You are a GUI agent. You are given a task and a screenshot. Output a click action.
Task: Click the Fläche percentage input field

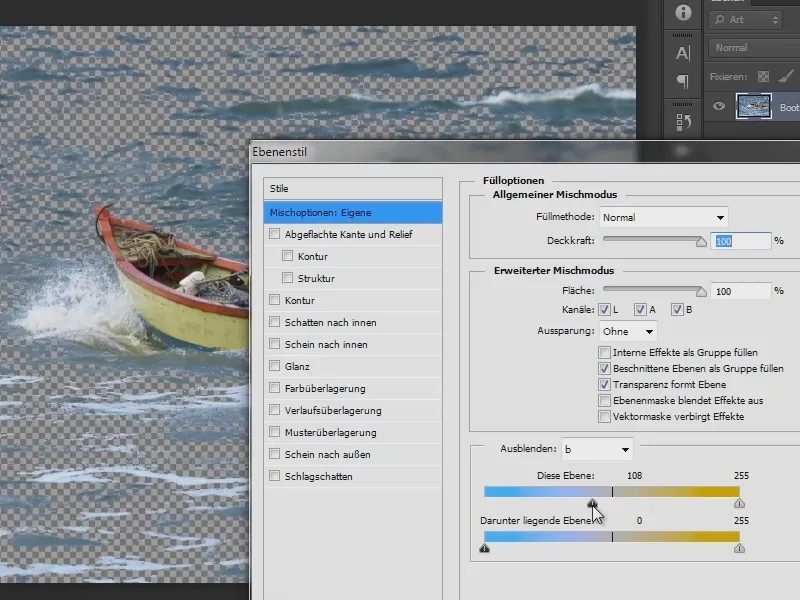(x=741, y=291)
